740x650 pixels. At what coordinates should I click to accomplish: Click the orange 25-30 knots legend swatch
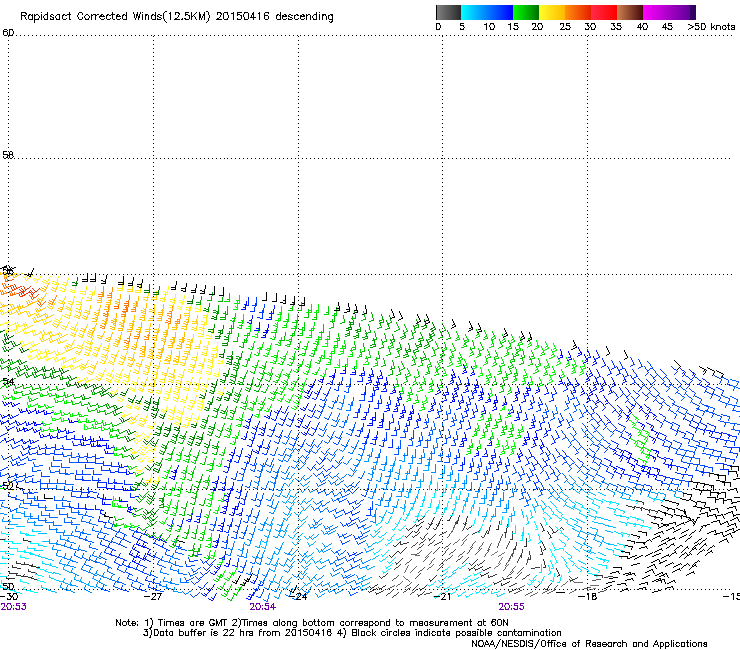click(x=578, y=12)
